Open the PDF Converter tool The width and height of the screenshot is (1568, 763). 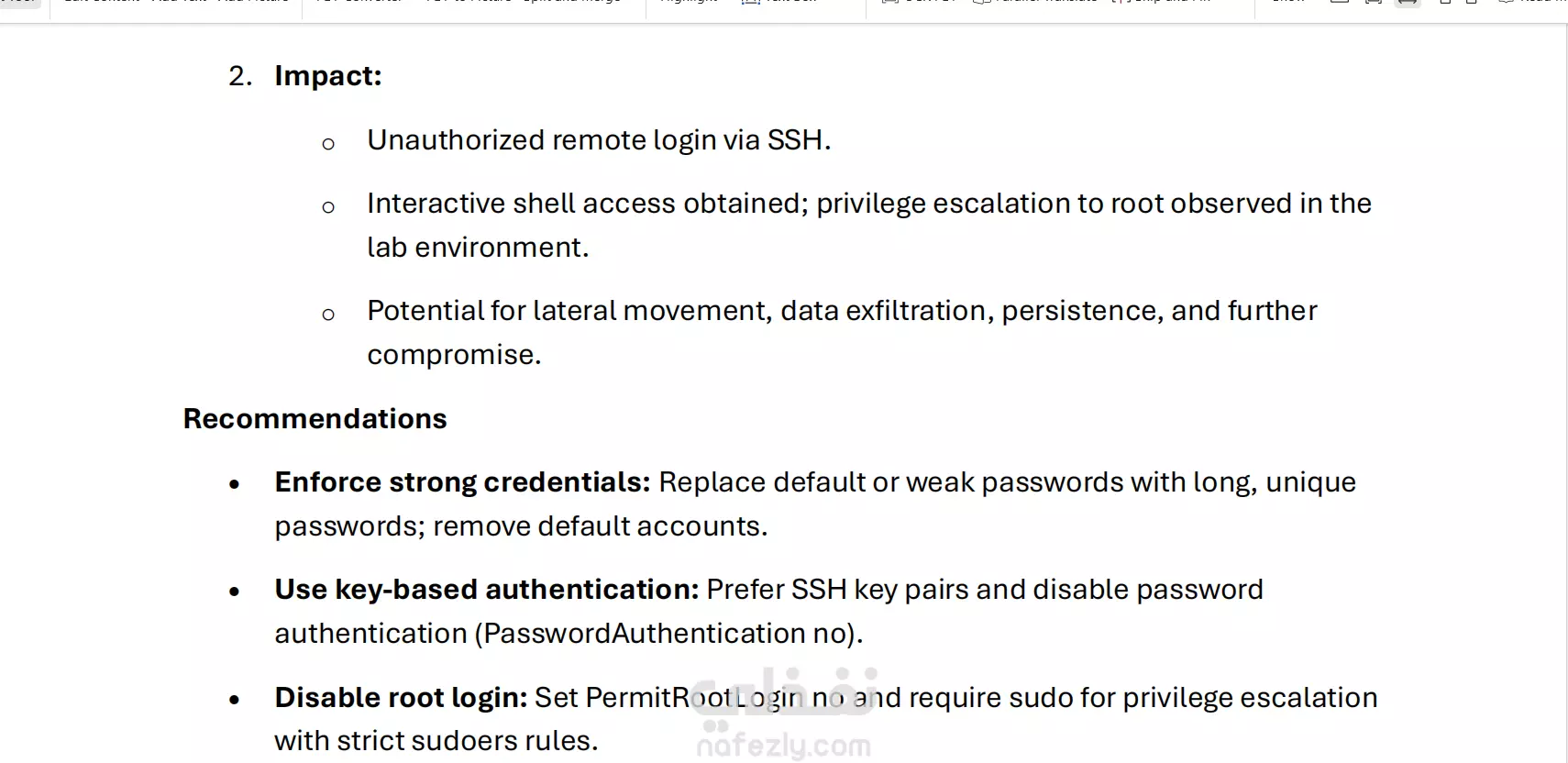359,2
